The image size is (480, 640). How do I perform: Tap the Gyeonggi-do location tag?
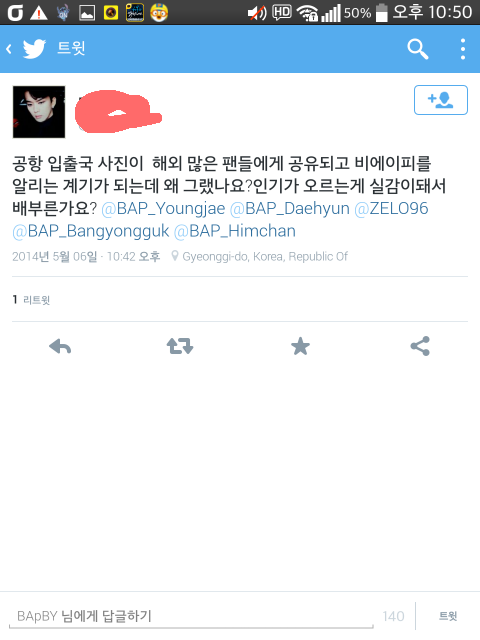[x=260, y=257]
